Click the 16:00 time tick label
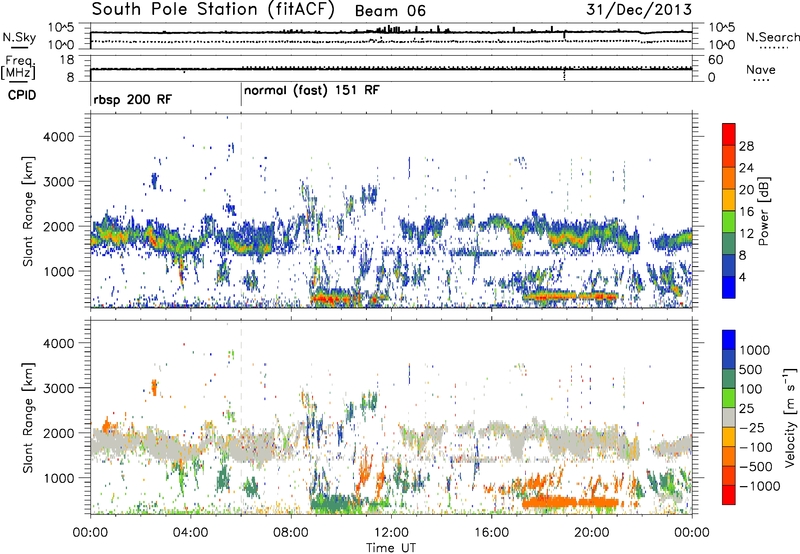The image size is (800, 554). (491, 533)
